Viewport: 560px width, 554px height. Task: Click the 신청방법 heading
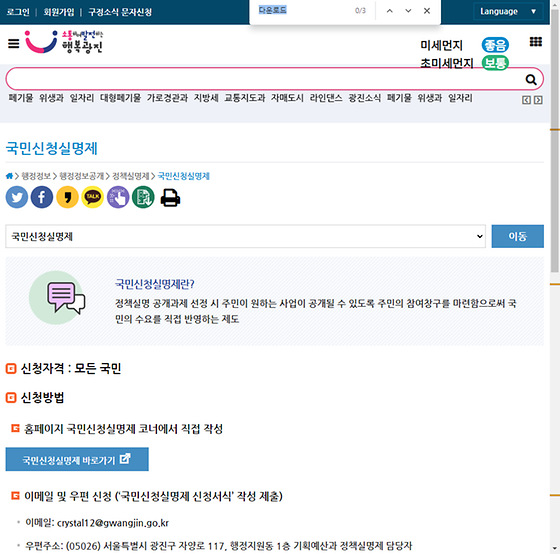(42, 397)
